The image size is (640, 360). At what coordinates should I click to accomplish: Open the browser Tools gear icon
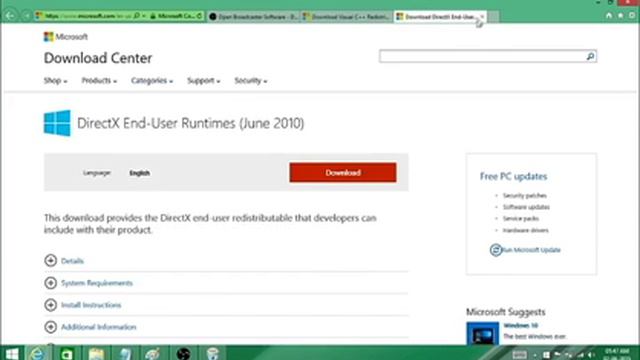point(632,16)
